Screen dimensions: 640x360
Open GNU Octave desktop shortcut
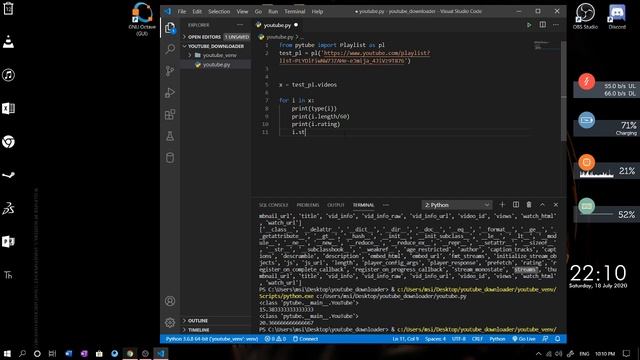point(142,19)
